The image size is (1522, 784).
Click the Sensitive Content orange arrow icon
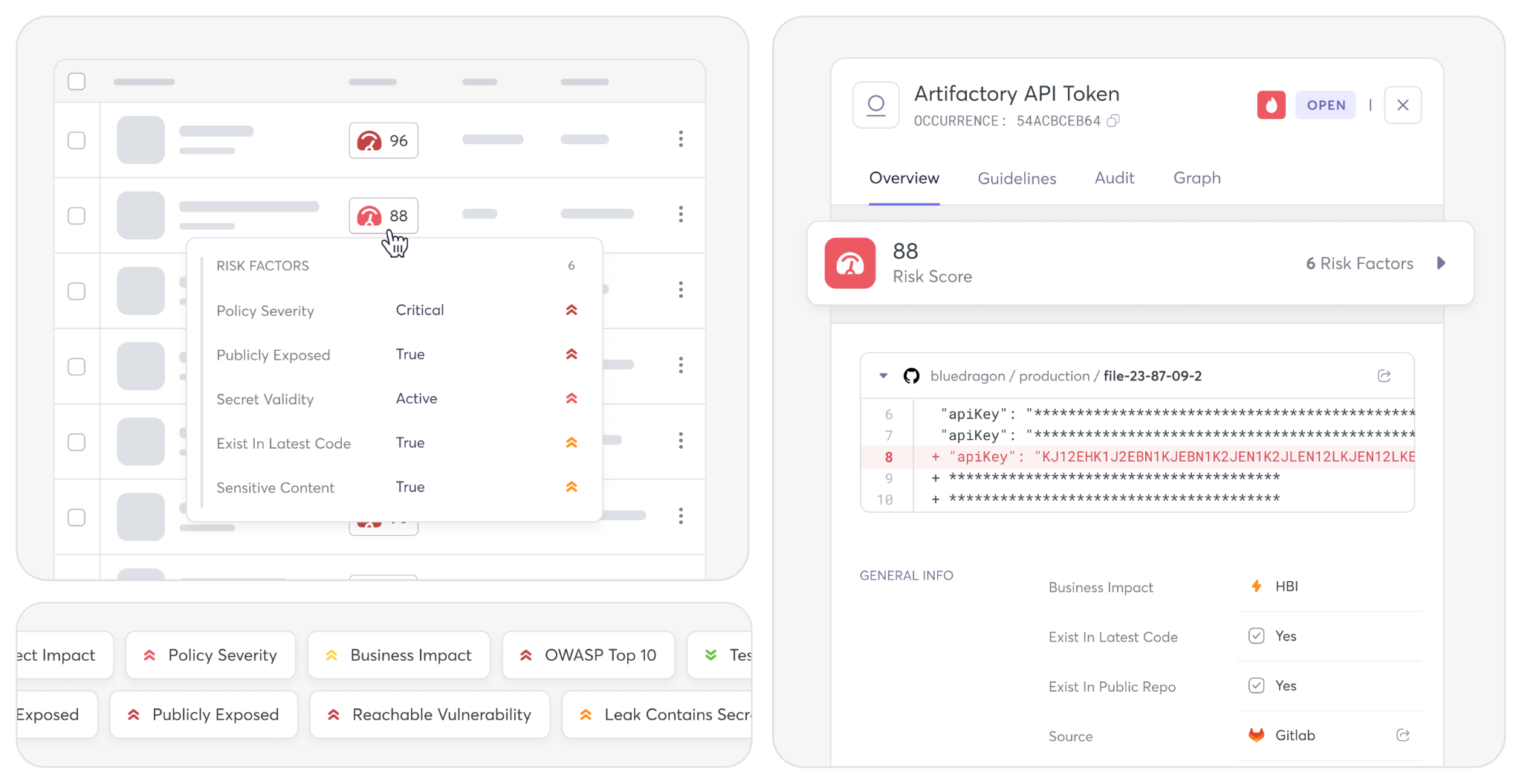(571, 487)
